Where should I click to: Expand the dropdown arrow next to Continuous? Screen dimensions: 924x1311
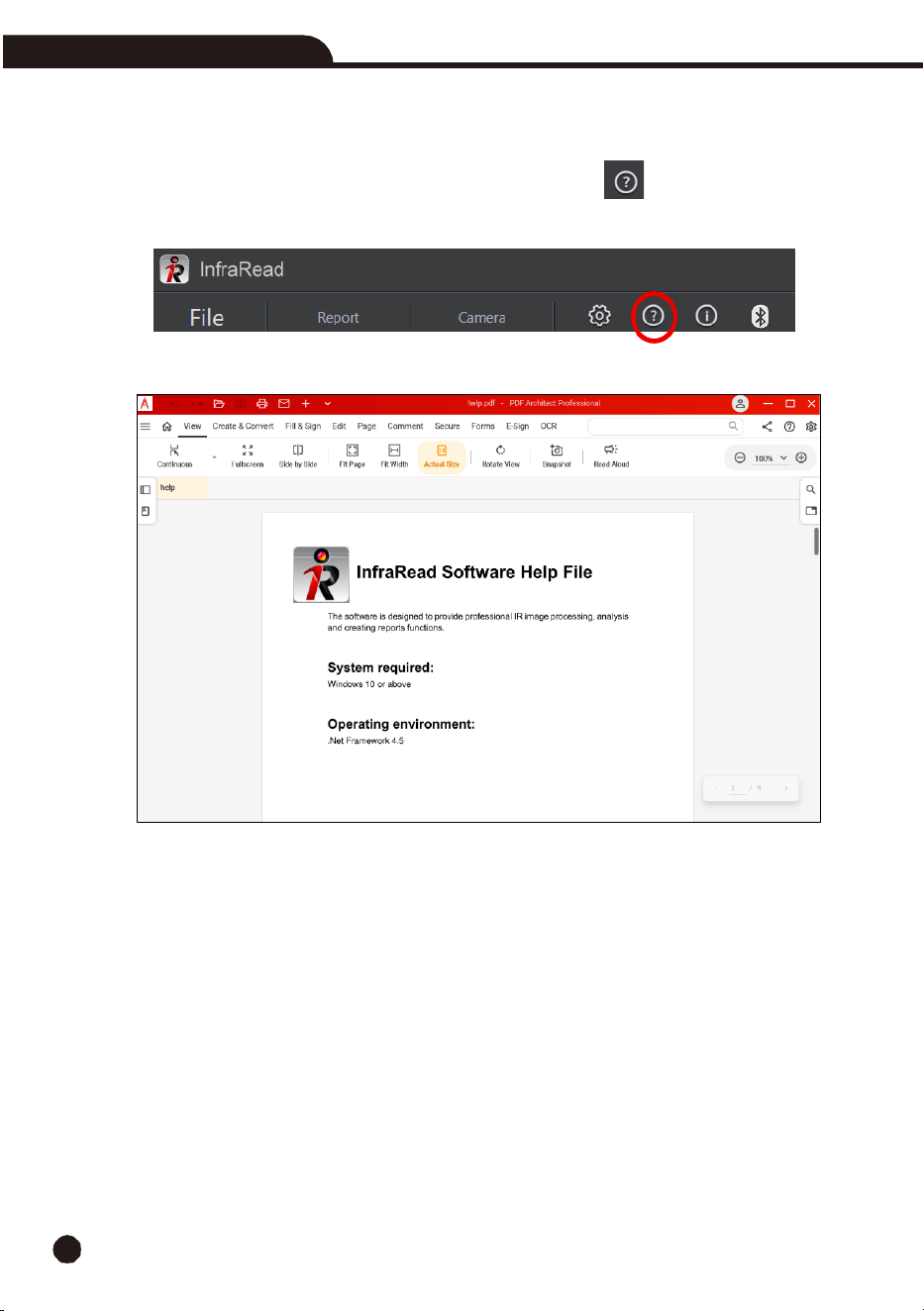(214, 457)
